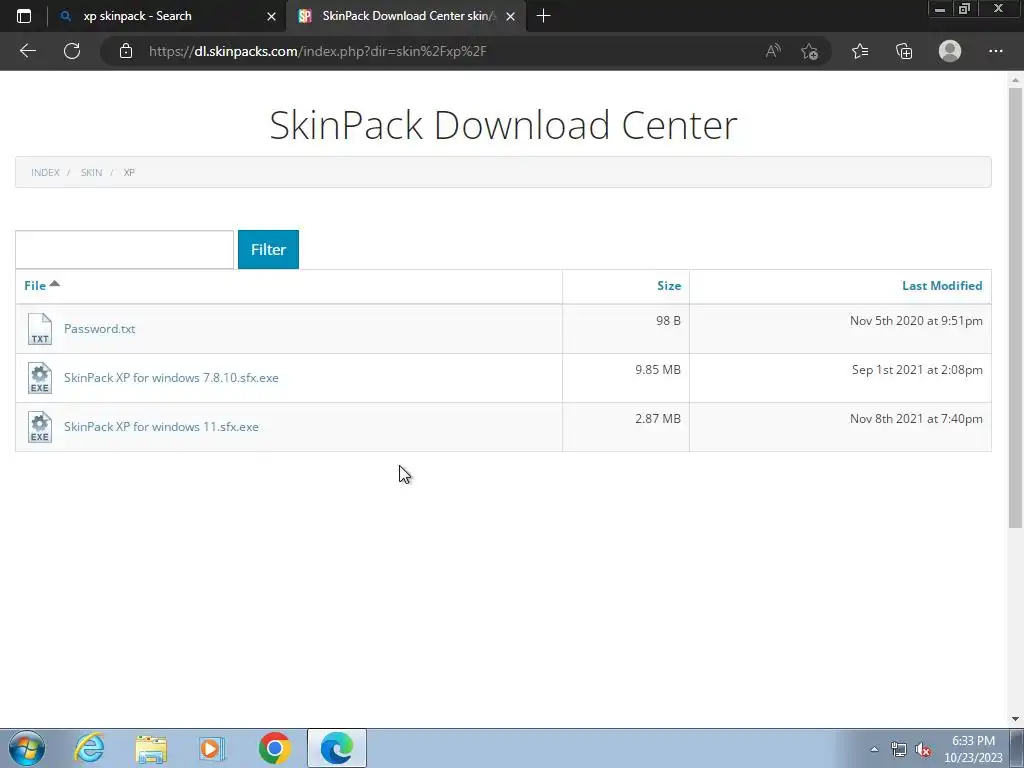Launch Internet Explorer from taskbar

[89, 748]
